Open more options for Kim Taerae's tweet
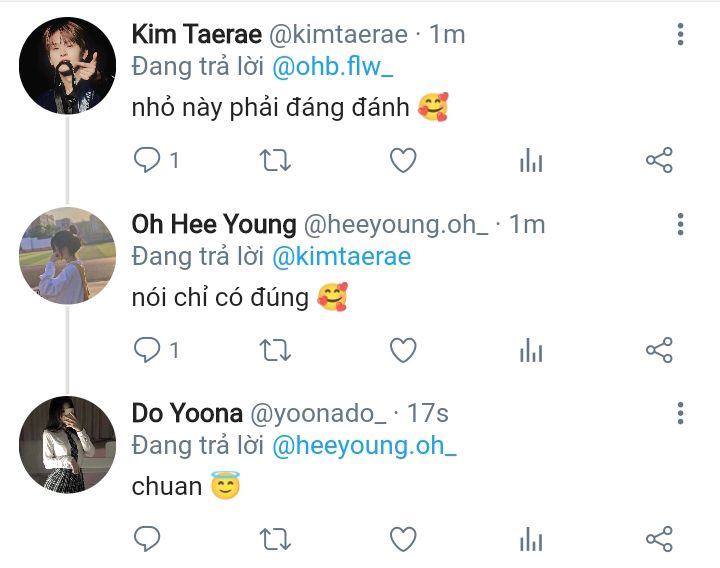This screenshot has height=568, width=720. coord(680,35)
